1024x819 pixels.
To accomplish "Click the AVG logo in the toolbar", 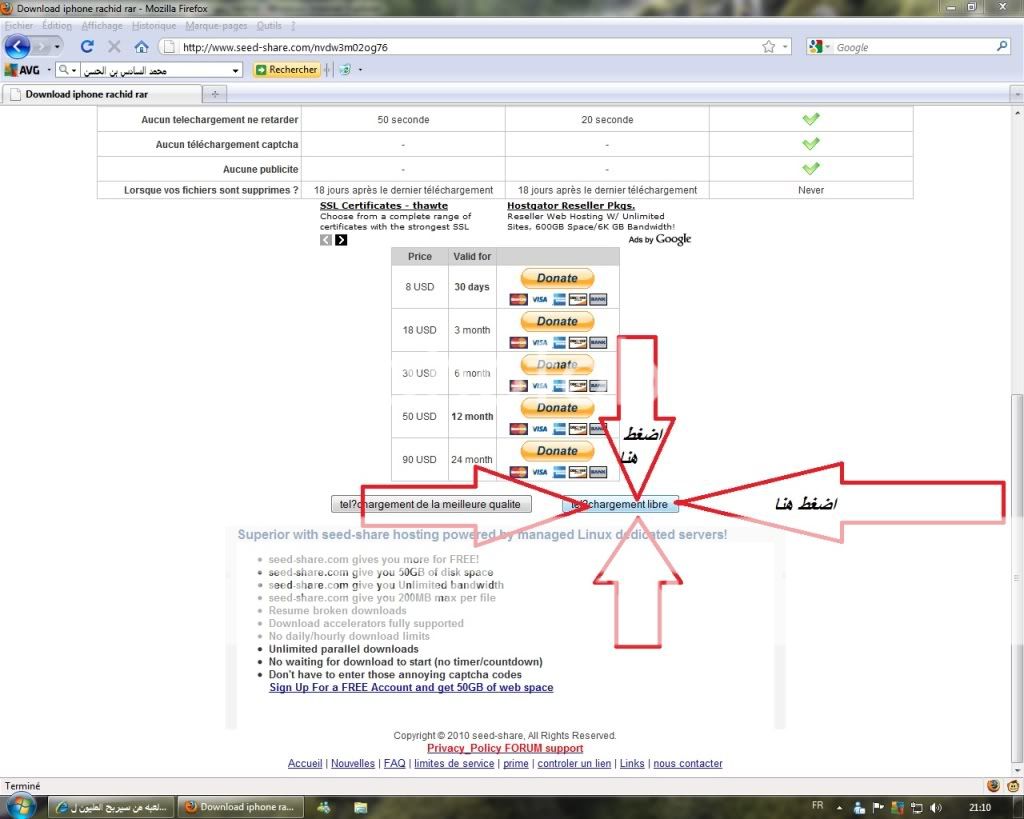I will pyautogui.click(x=25, y=70).
